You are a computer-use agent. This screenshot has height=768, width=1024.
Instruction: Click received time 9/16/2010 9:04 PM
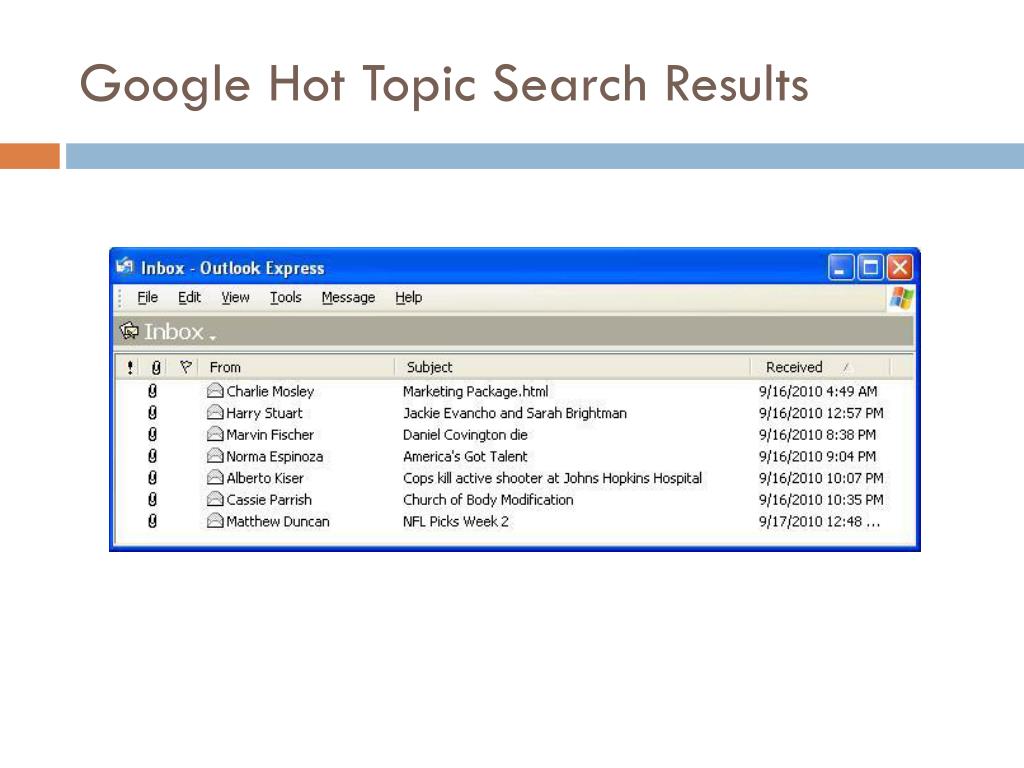tap(817, 456)
